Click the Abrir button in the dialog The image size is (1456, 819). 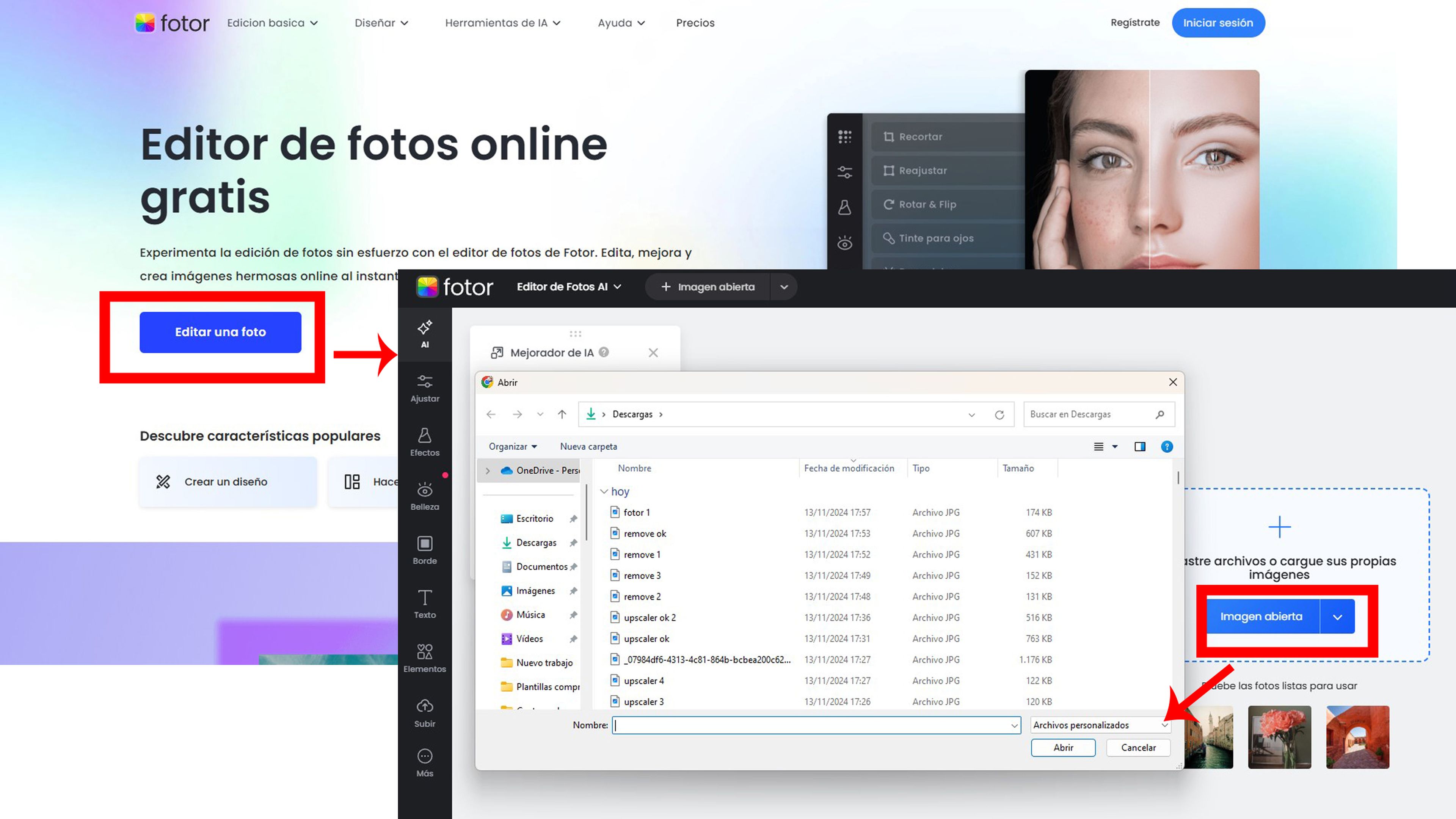pyautogui.click(x=1062, y=748)
